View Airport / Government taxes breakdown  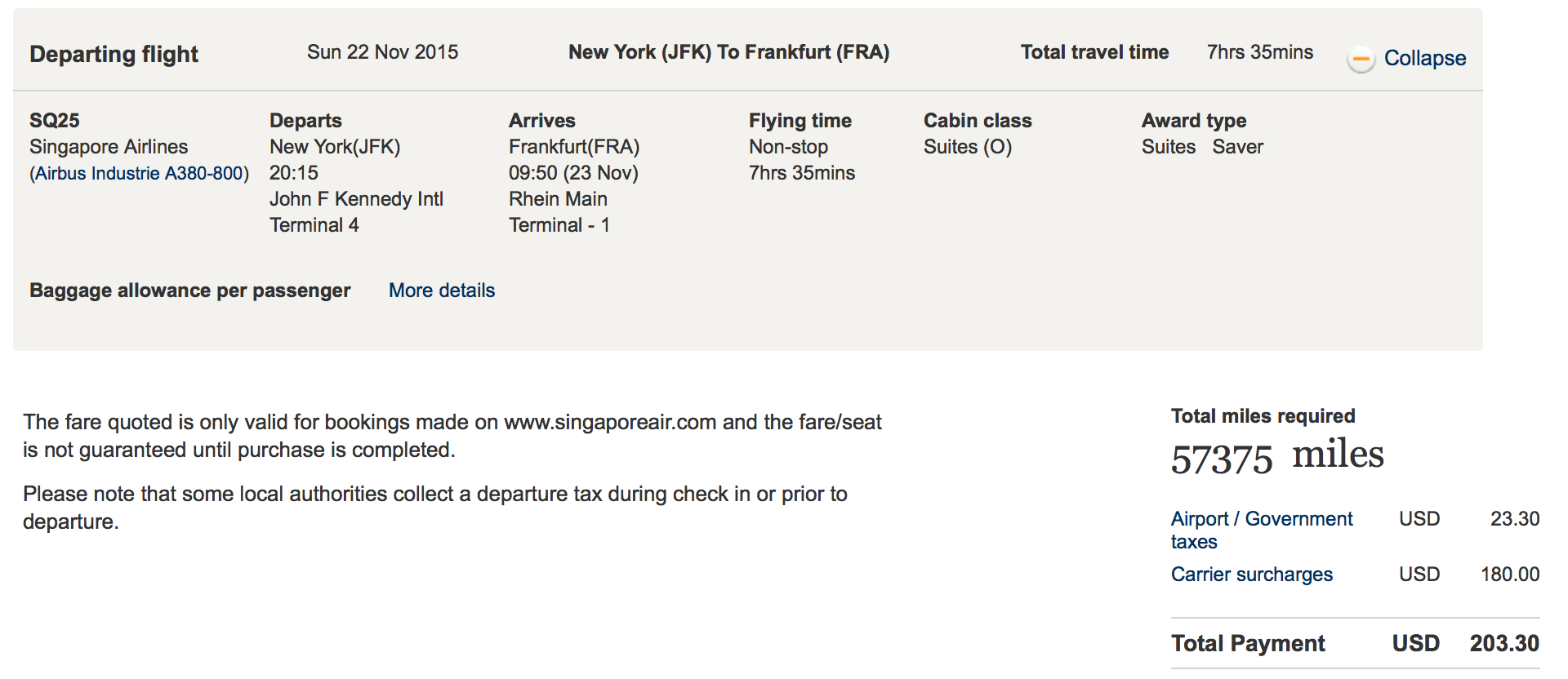[1262, 530]
